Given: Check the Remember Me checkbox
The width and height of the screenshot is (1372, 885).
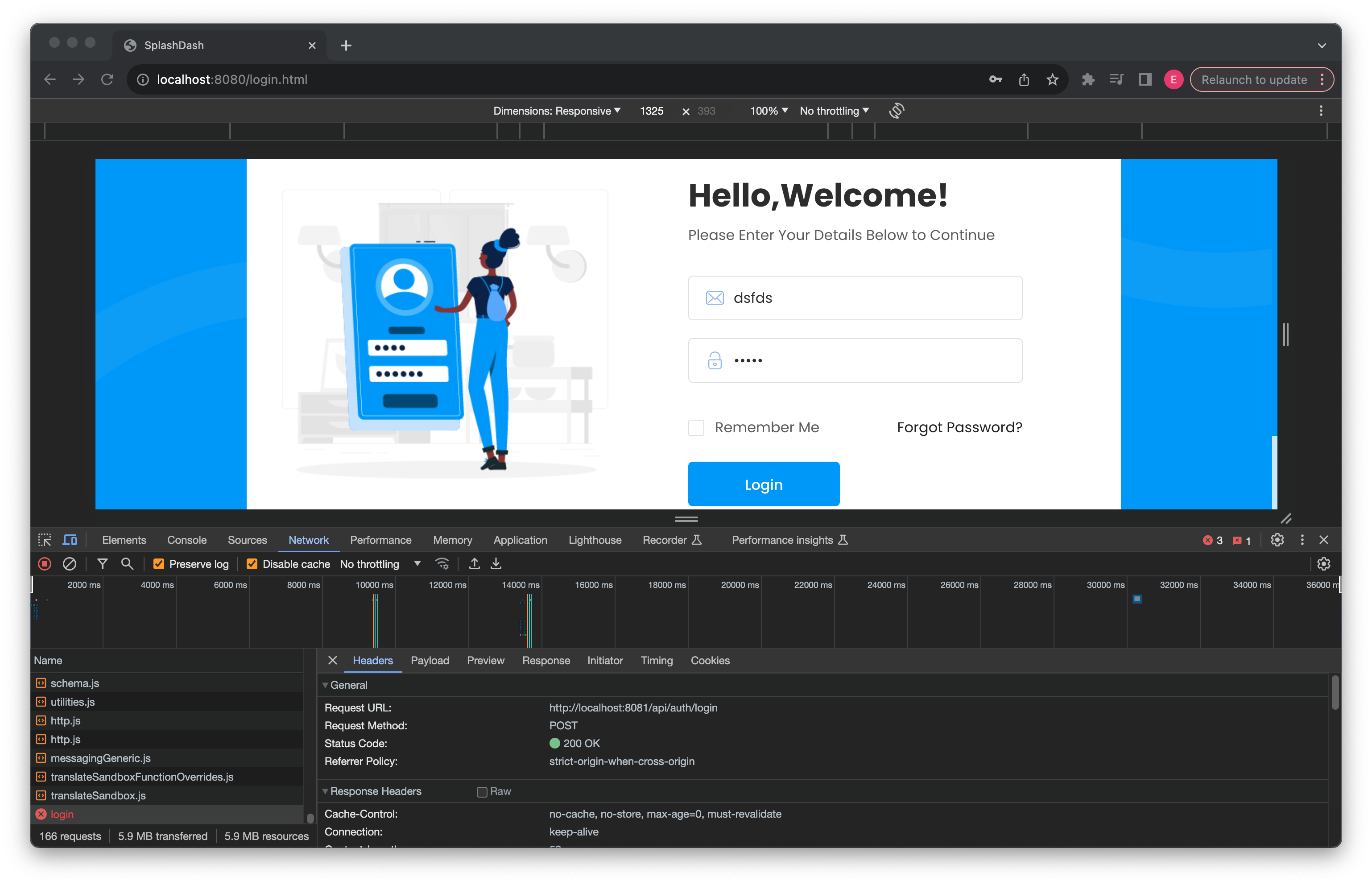Looking at the screenshot, I should pyautogui.click(x=696, y=427).
